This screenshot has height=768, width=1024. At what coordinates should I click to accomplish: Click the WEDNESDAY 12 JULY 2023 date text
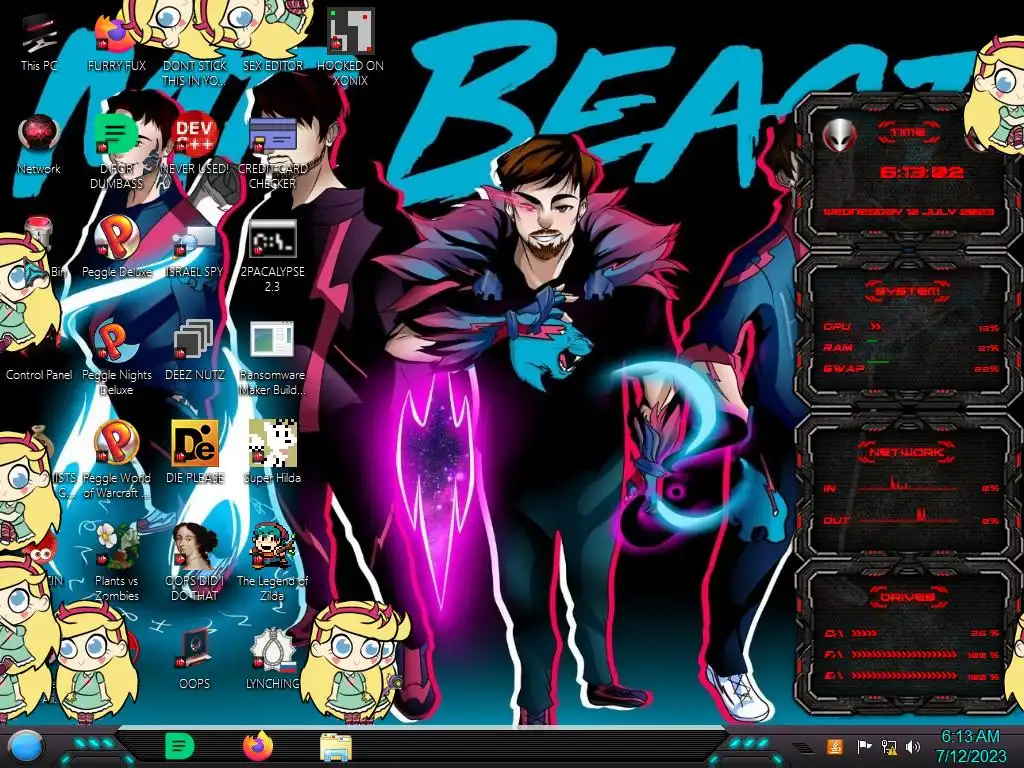click(x=908, y=212)
